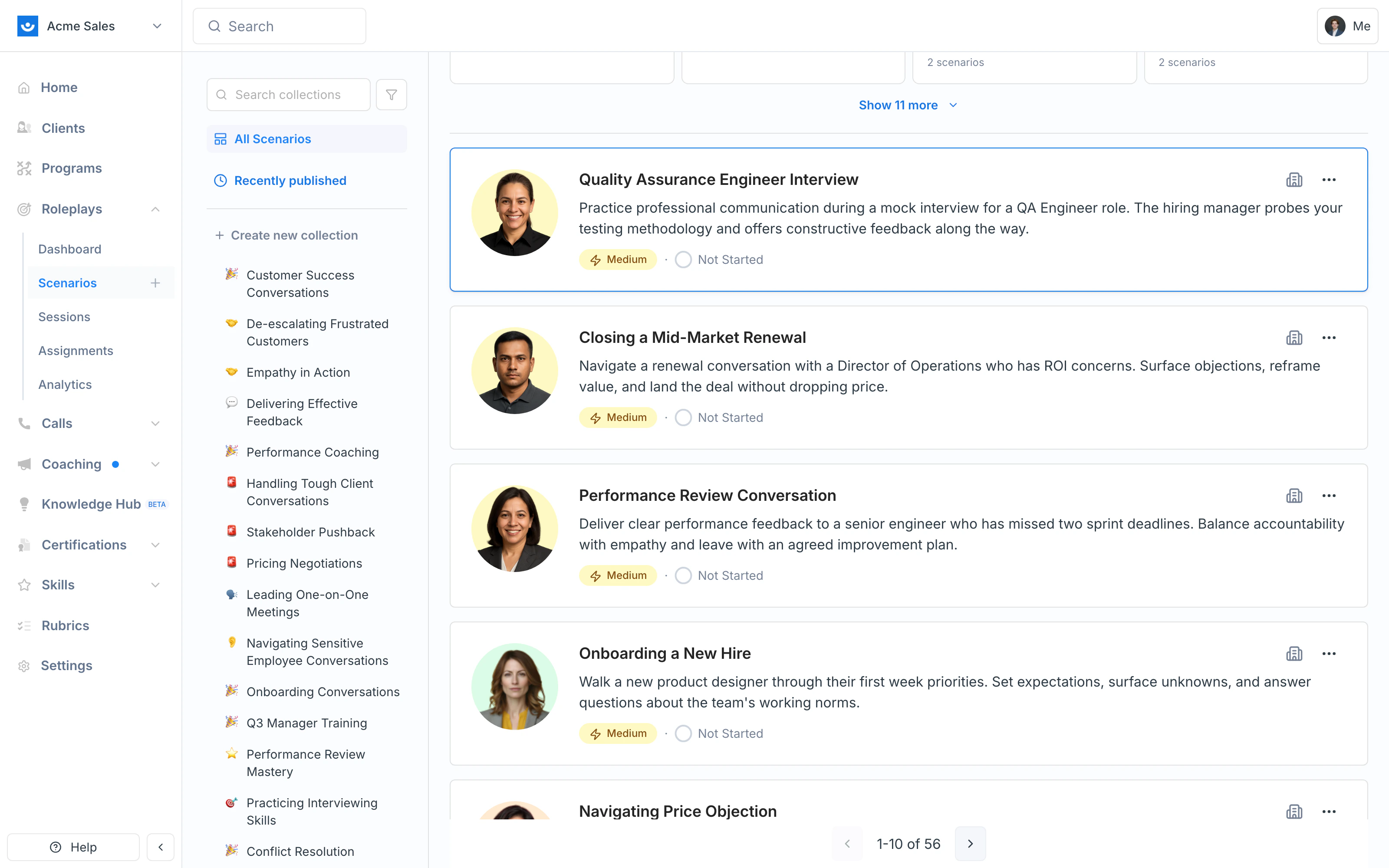Screen dimensions: 1389x868
Task: Go to the previous page of scenarios
Action: pos(847,843)
